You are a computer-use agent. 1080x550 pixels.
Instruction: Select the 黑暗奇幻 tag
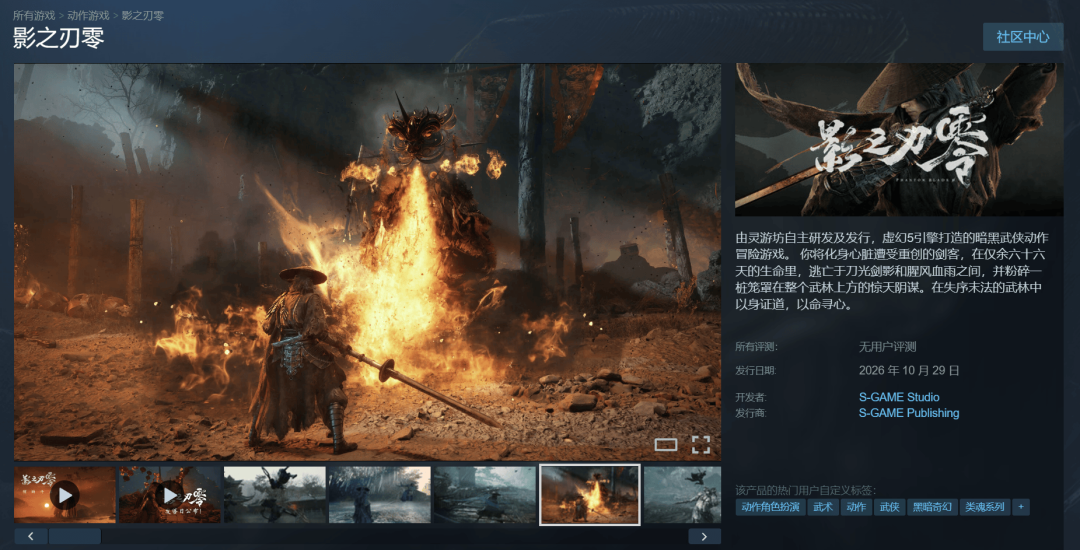pos(932,507)
